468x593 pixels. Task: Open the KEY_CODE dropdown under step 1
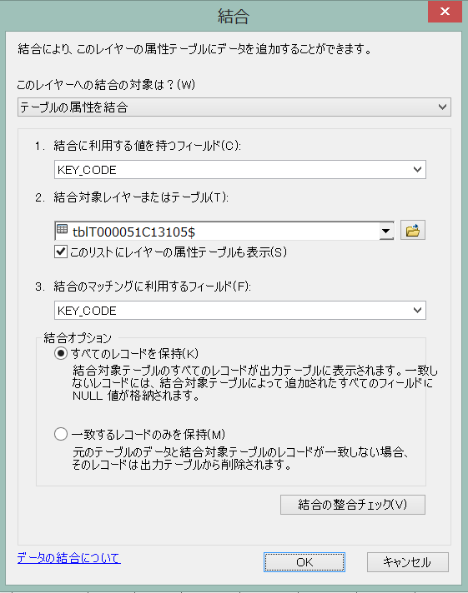(240, 169)
